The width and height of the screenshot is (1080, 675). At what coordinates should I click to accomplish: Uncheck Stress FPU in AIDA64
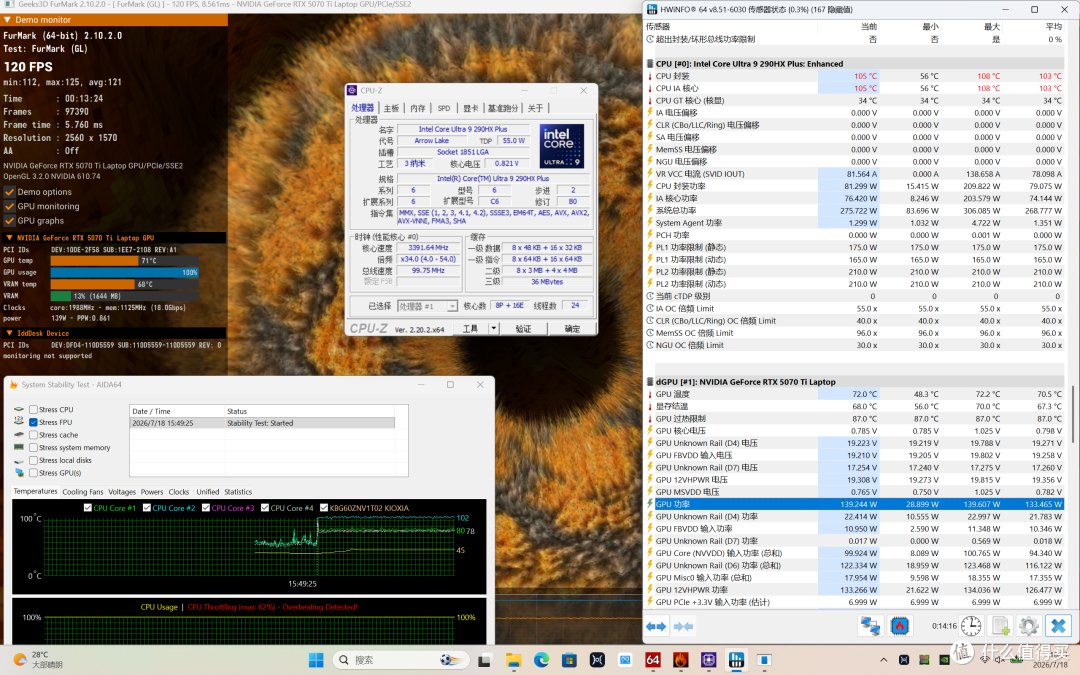click(x=33, y=422)
